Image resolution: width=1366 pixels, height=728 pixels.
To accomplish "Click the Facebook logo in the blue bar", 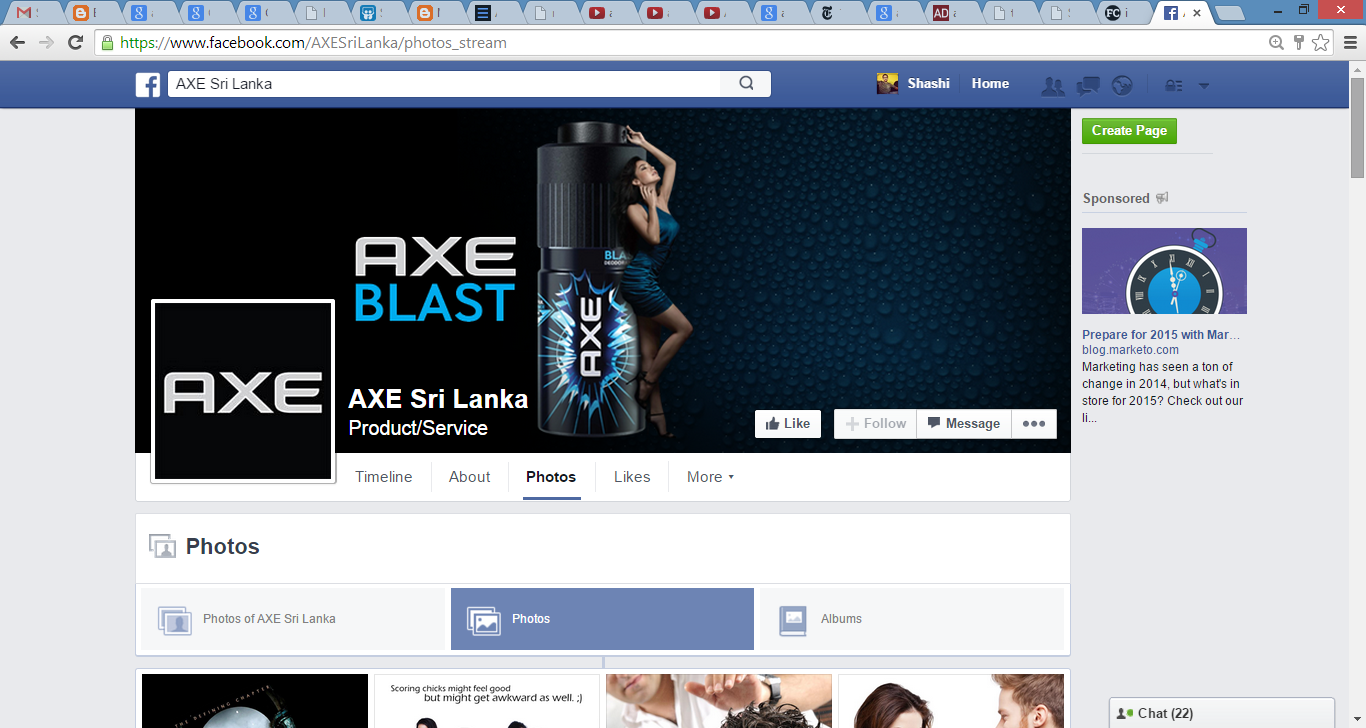I will coord(148,85).
